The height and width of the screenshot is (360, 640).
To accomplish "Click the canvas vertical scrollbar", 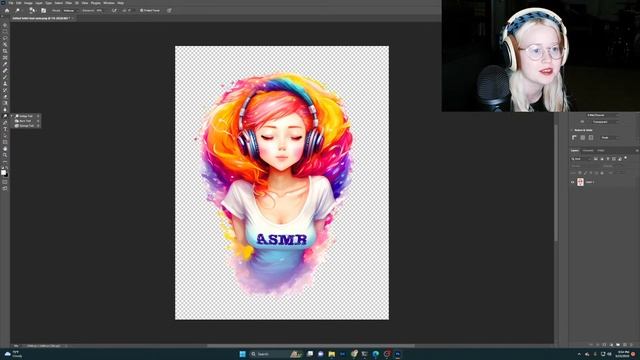I will [x=556, y=183].
